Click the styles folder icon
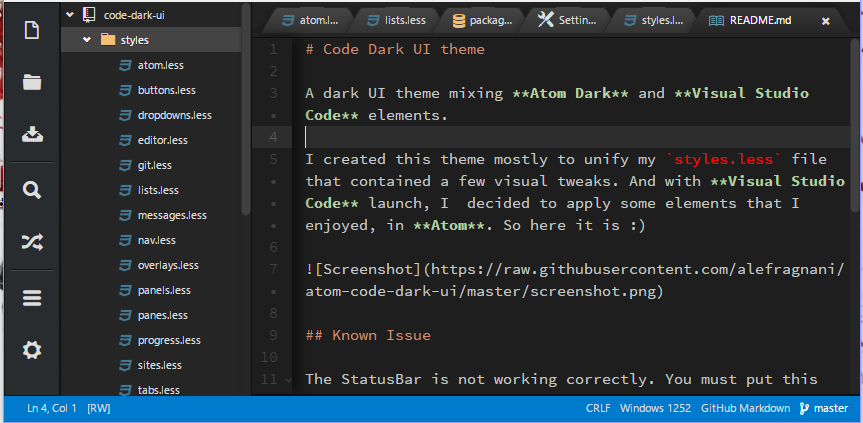Image resolution: width=863 pixels, height=423 pixels. point(108,40)
